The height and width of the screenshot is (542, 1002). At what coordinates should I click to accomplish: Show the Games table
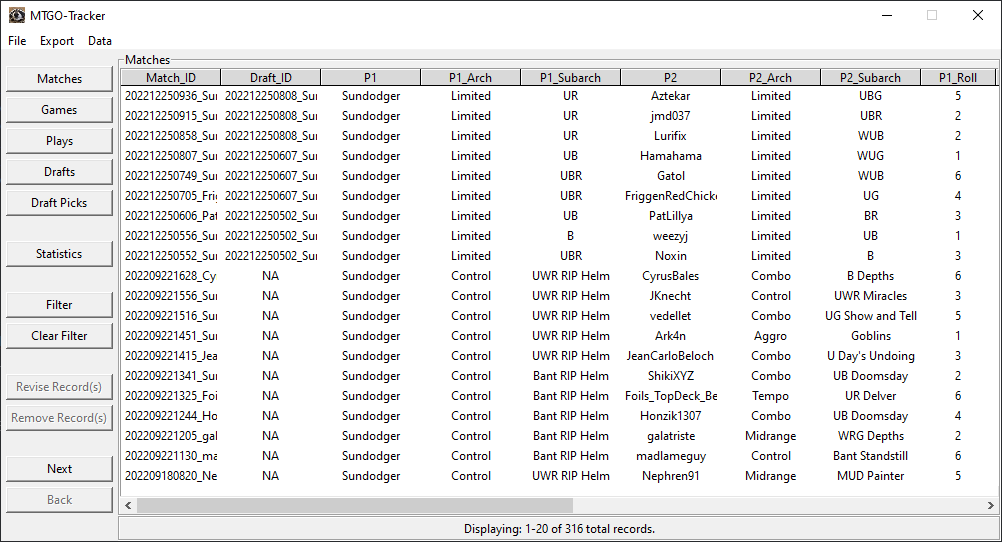coord(59,110)
